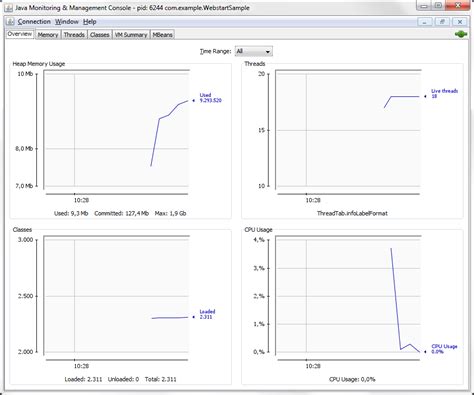This screenshot has height=395, width=474.
Task: Click the Java icon in the title bar
Action: (9, 8)
